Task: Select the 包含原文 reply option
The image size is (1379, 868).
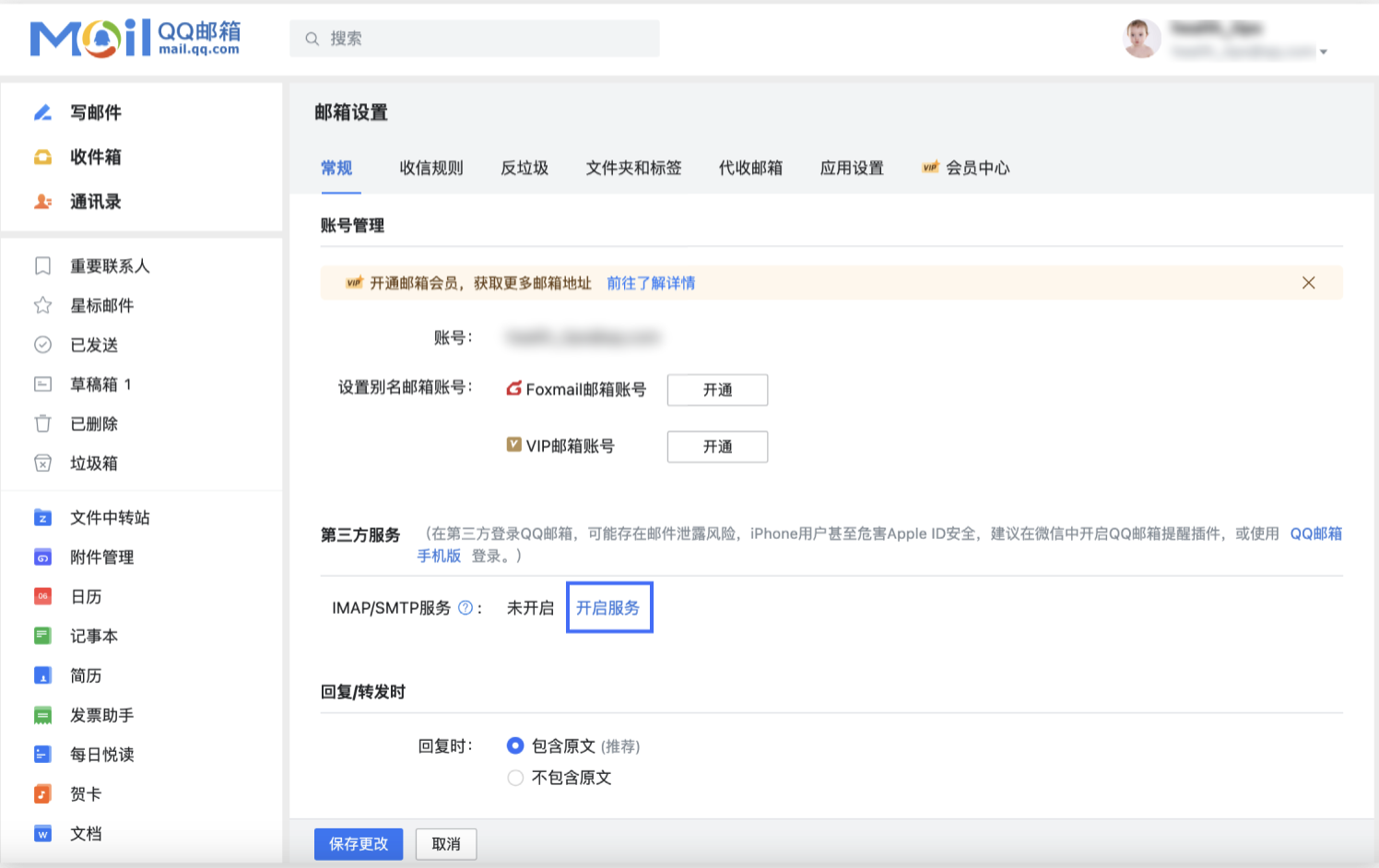Action: tap(515, 745)
